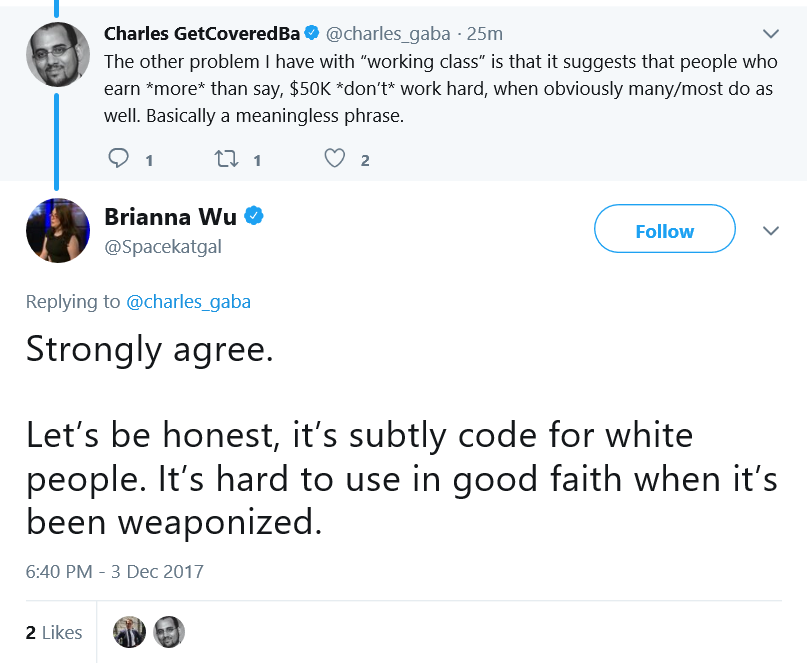The width and height of the screenshot is (807, 663).
Task: Expand options chevron beside Follow button
Action: (x=770, y=231)
